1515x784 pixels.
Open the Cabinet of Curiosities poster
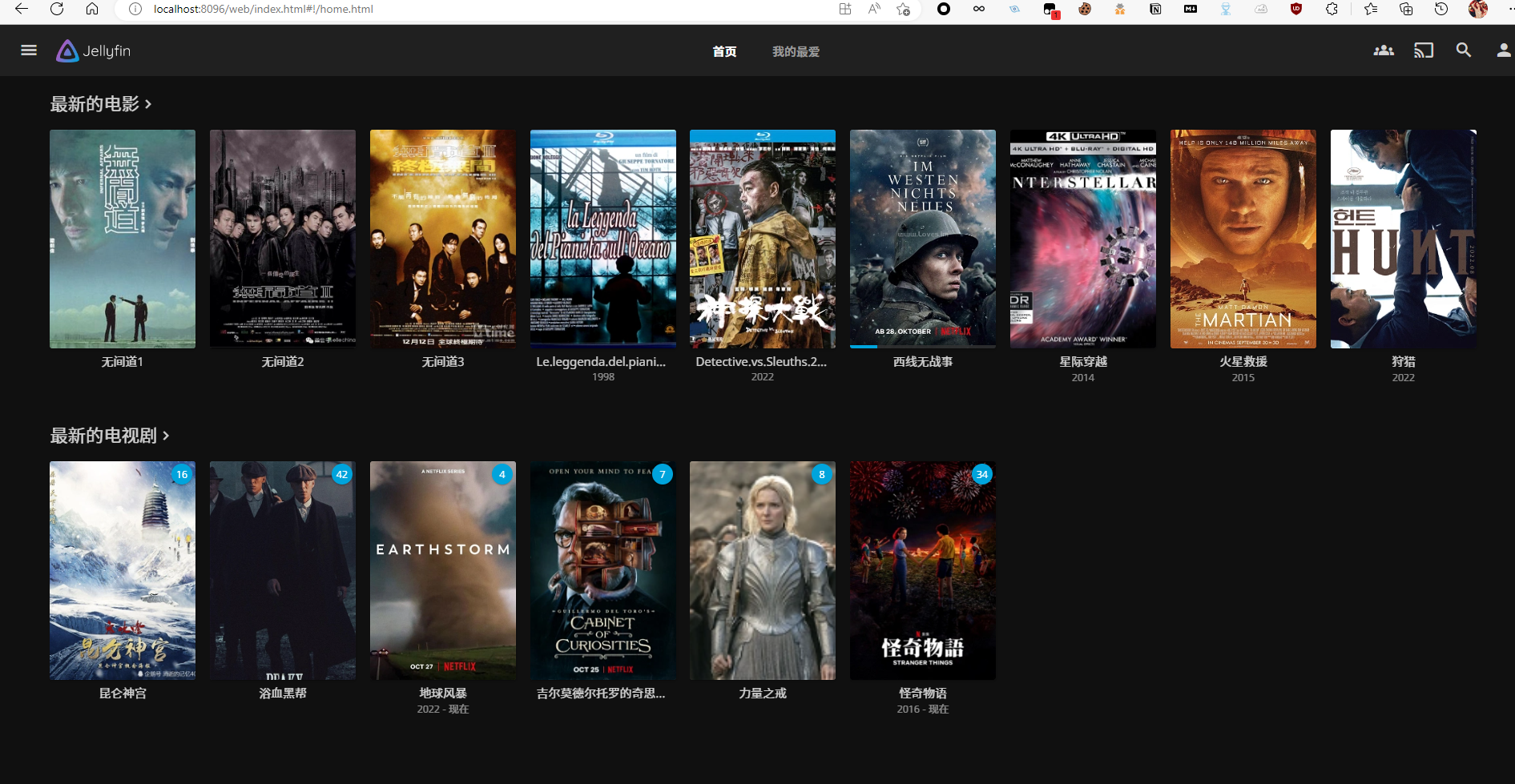(603, 570)
